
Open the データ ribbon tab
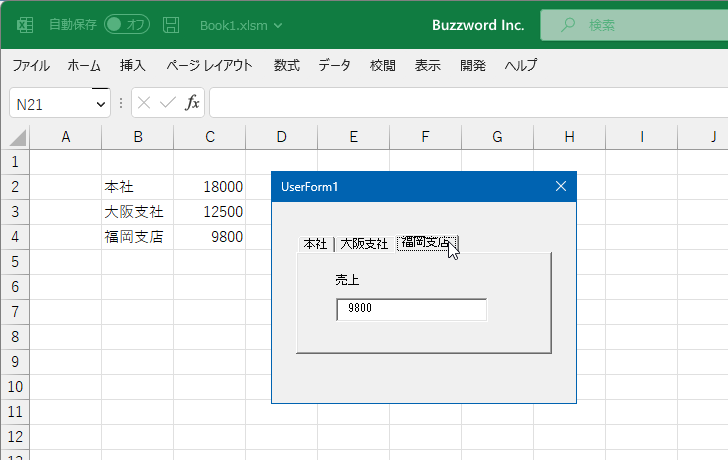[334, 65]
